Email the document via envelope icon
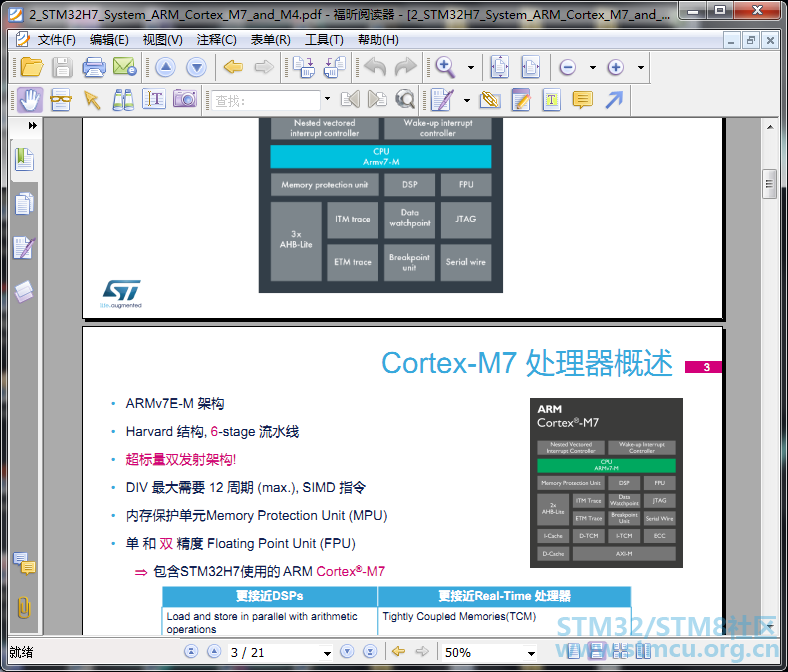 pos(125,67)
